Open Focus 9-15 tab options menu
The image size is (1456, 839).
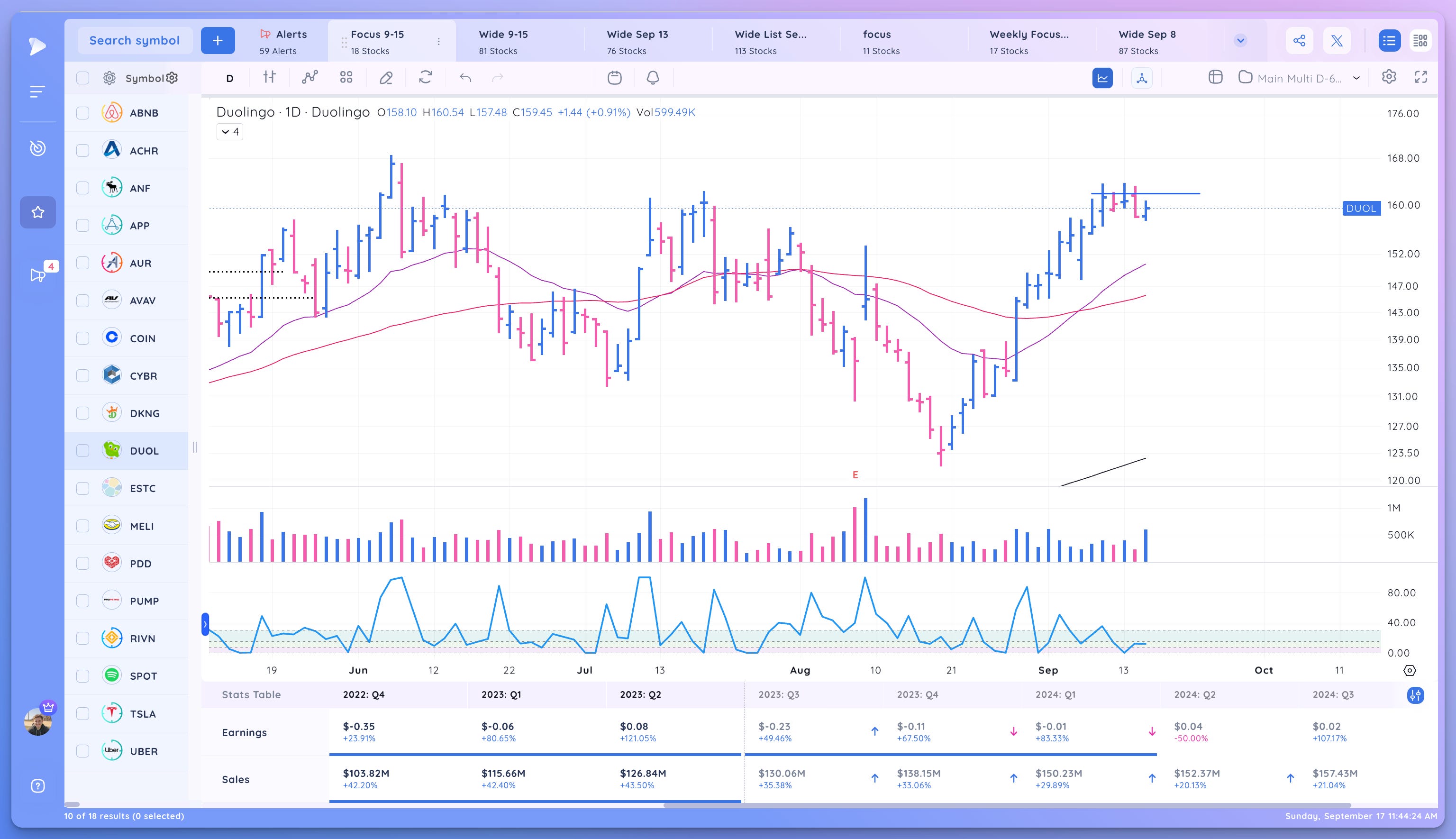(x=438, y=42)
